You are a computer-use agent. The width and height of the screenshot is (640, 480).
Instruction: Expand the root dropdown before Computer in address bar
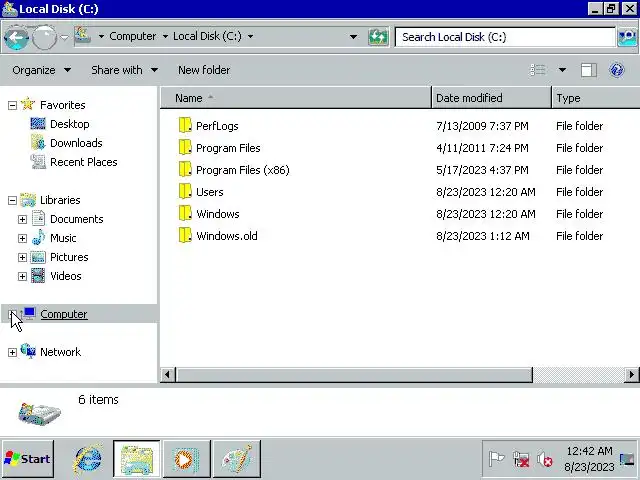101,36
